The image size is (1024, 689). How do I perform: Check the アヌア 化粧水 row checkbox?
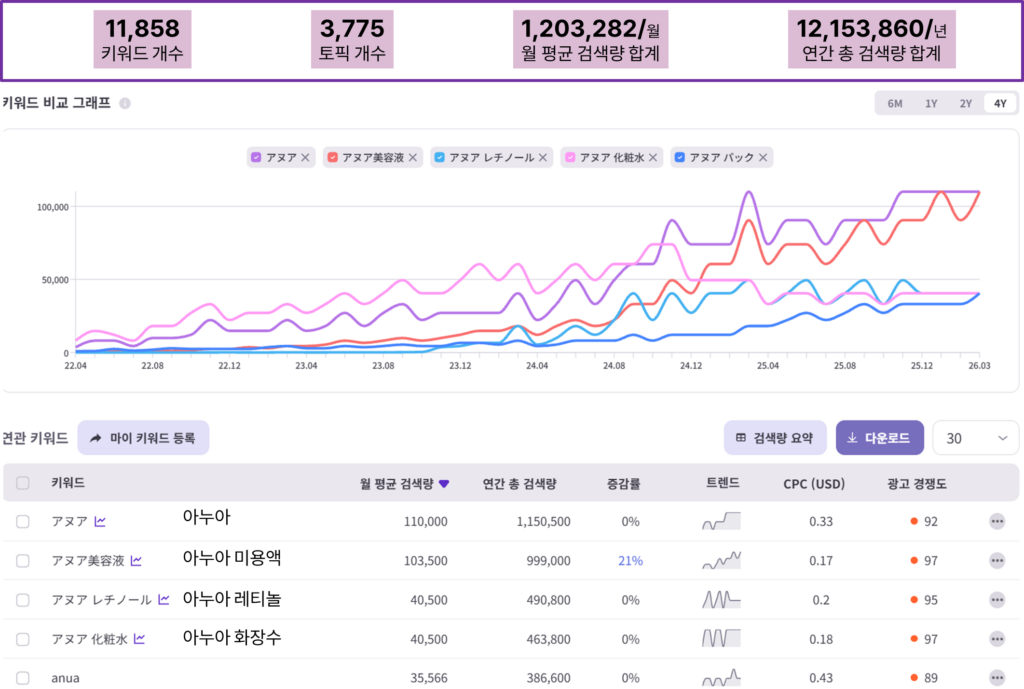point(23,639)
